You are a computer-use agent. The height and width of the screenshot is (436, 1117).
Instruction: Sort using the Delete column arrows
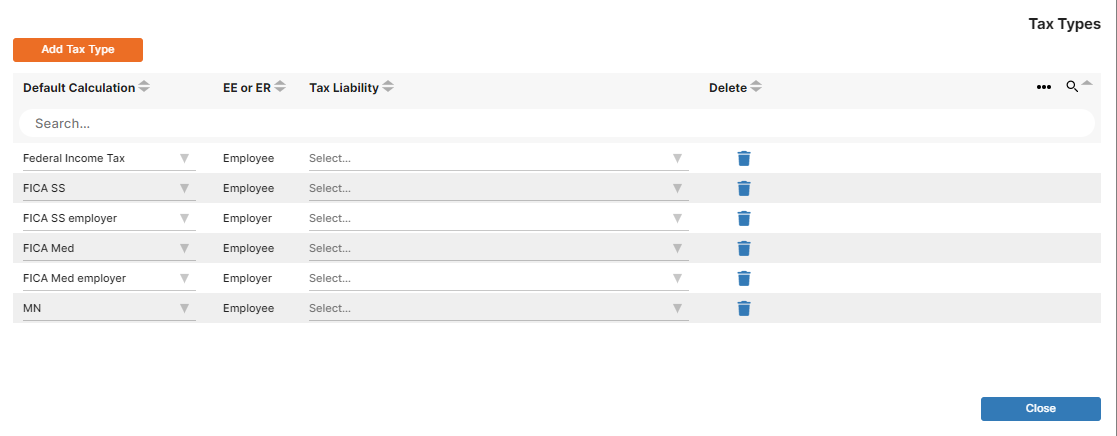click(x=757, y=87)
